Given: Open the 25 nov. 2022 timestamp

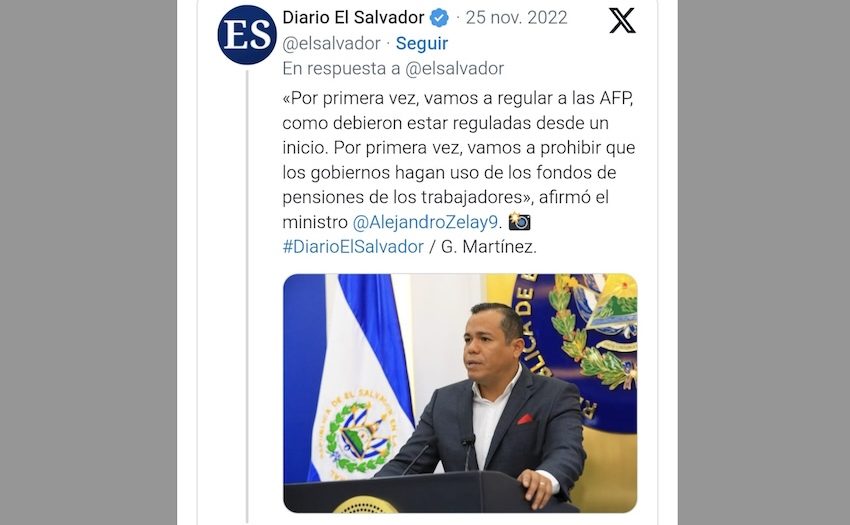Looking at the screenshot, I should pyautogui.click(x=516, y=17).
